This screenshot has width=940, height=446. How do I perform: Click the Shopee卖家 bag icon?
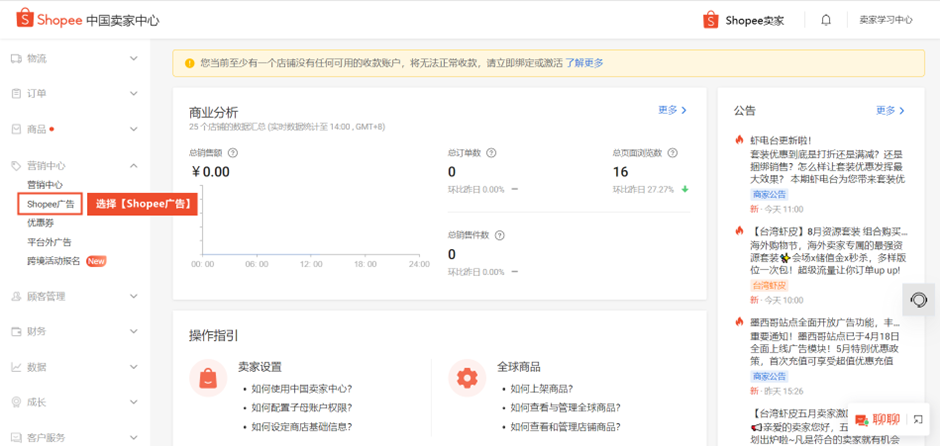tap(711, 20)
